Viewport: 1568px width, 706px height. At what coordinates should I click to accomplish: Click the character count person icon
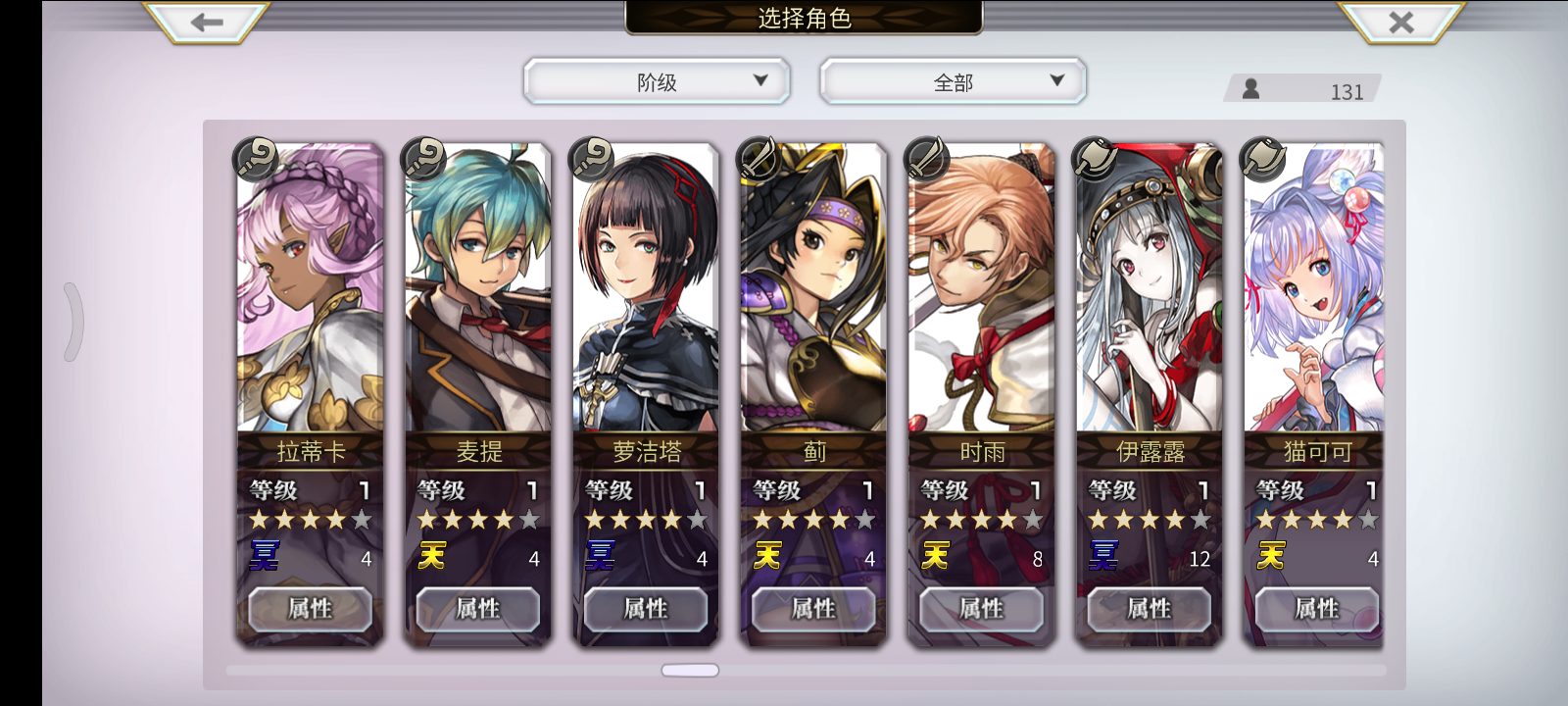click(x=1250, y=89)
